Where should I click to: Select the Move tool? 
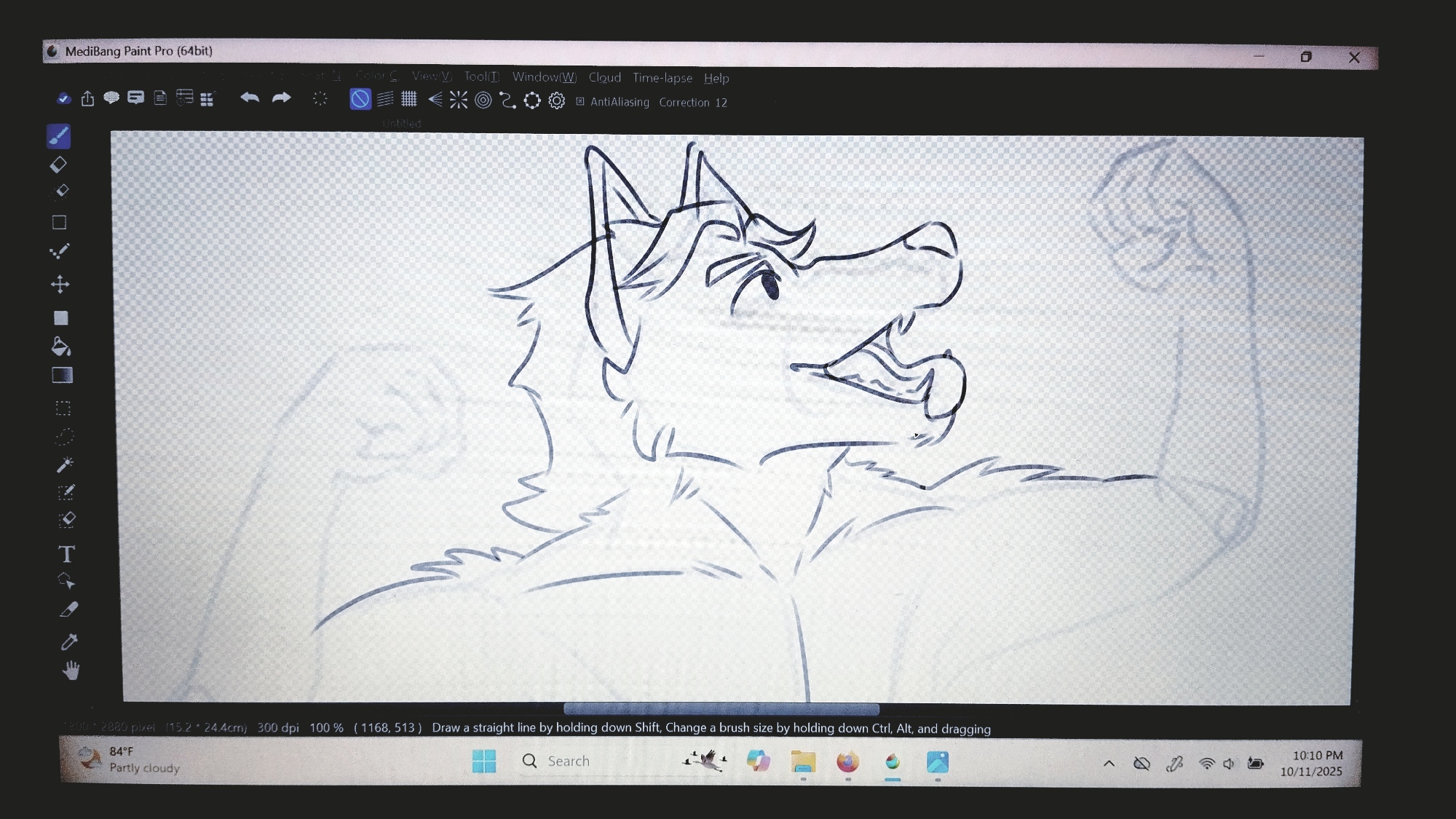pyautogui.click(x=60, y=284)
